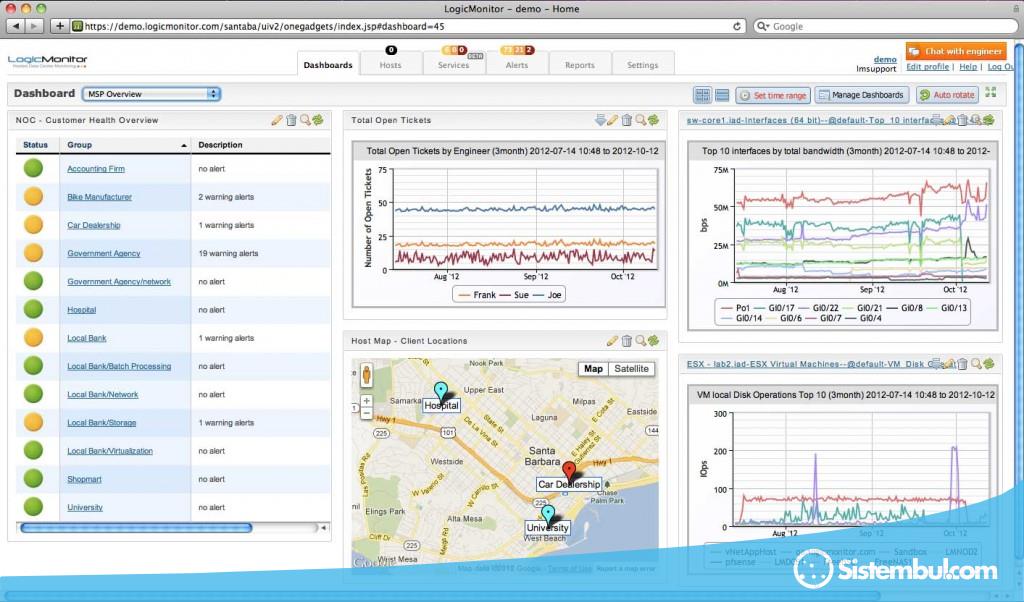The width and height of the screenshot is (1024, 602).
Task: Open the Edit profile link
Action: (x=927, y=67)
